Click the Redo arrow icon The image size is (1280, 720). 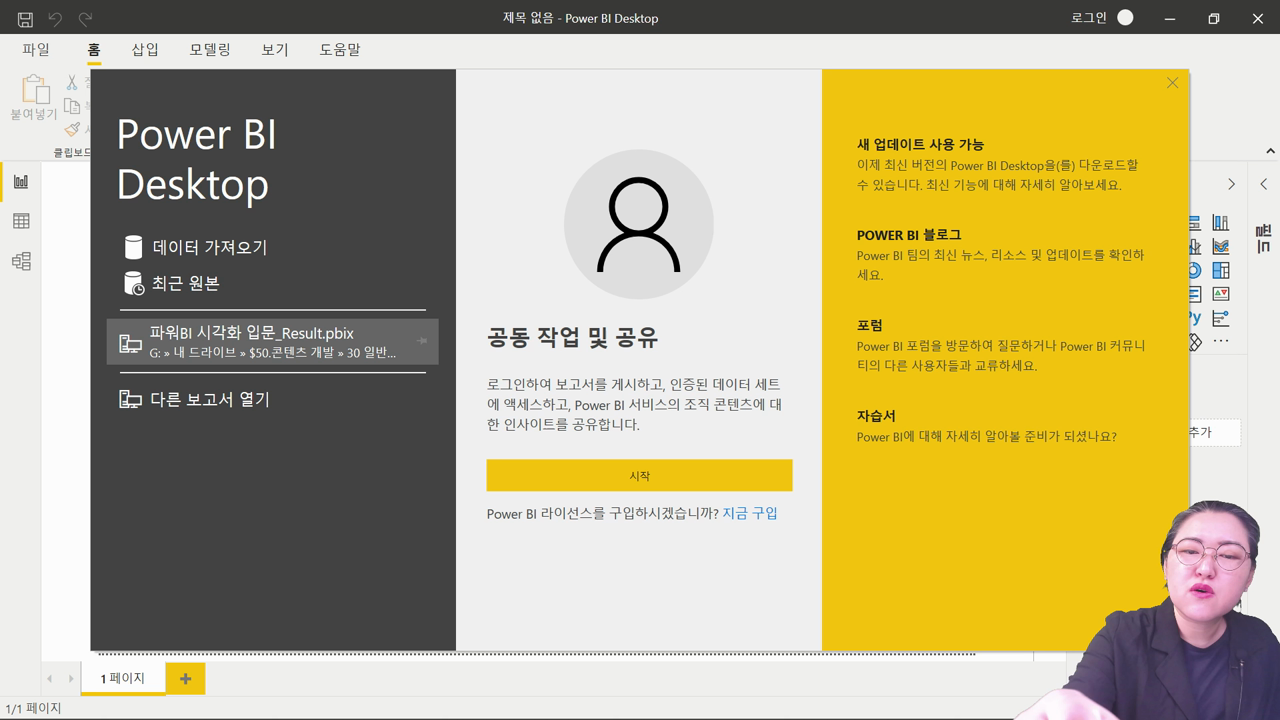pos(85,19)
